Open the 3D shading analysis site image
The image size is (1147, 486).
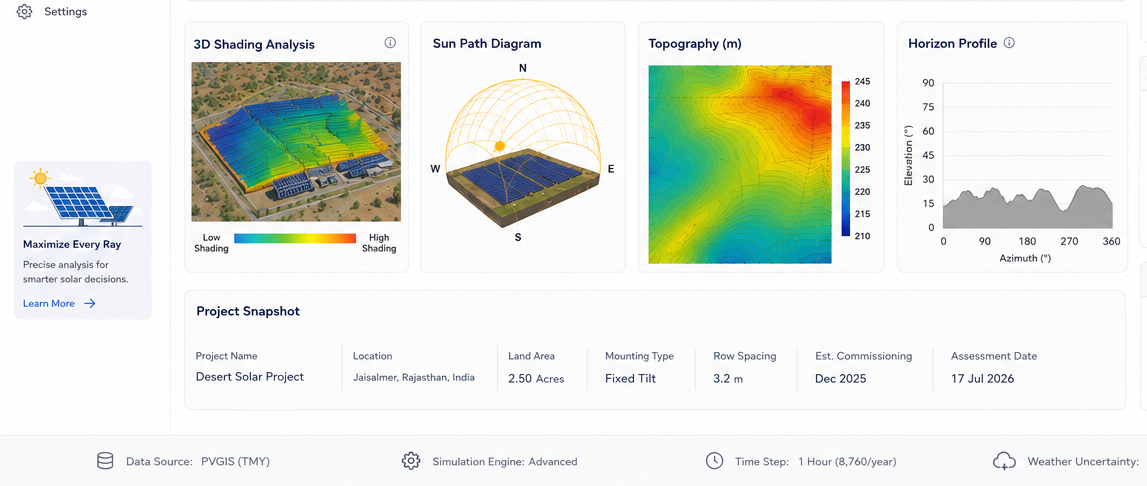[x=296, y=141]
